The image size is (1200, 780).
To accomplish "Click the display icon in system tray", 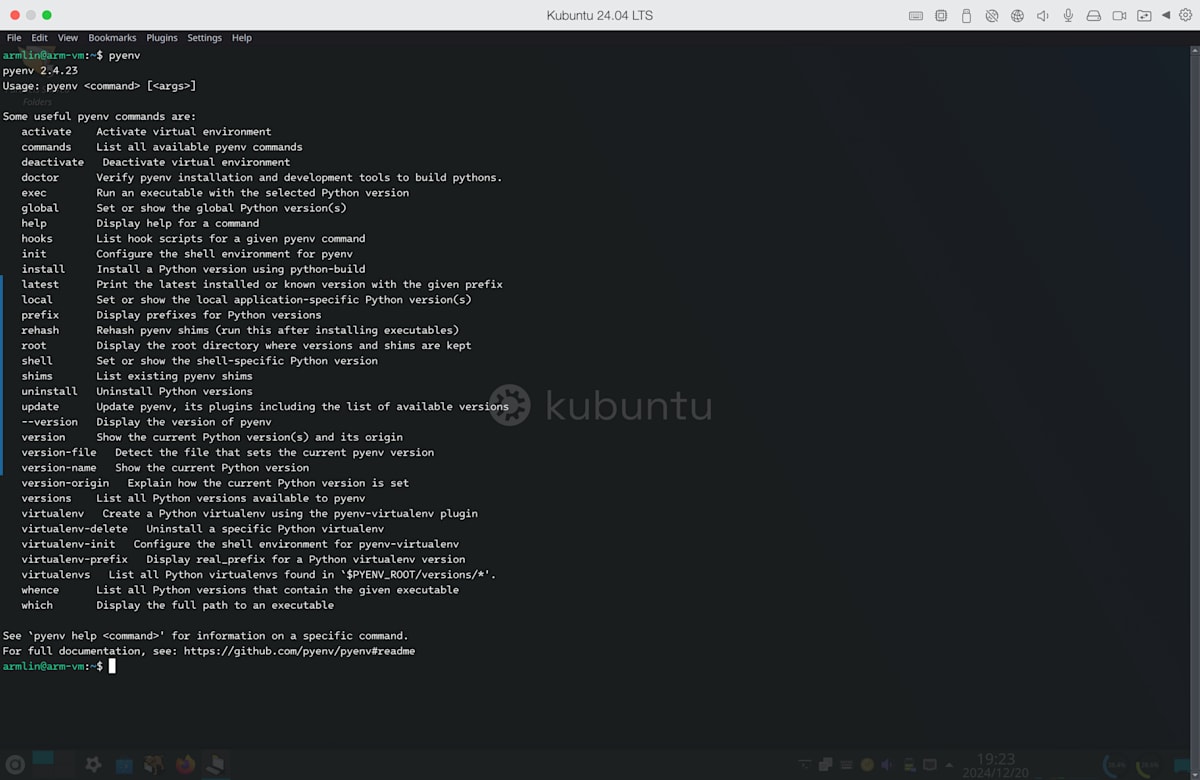I will point(929,764).
